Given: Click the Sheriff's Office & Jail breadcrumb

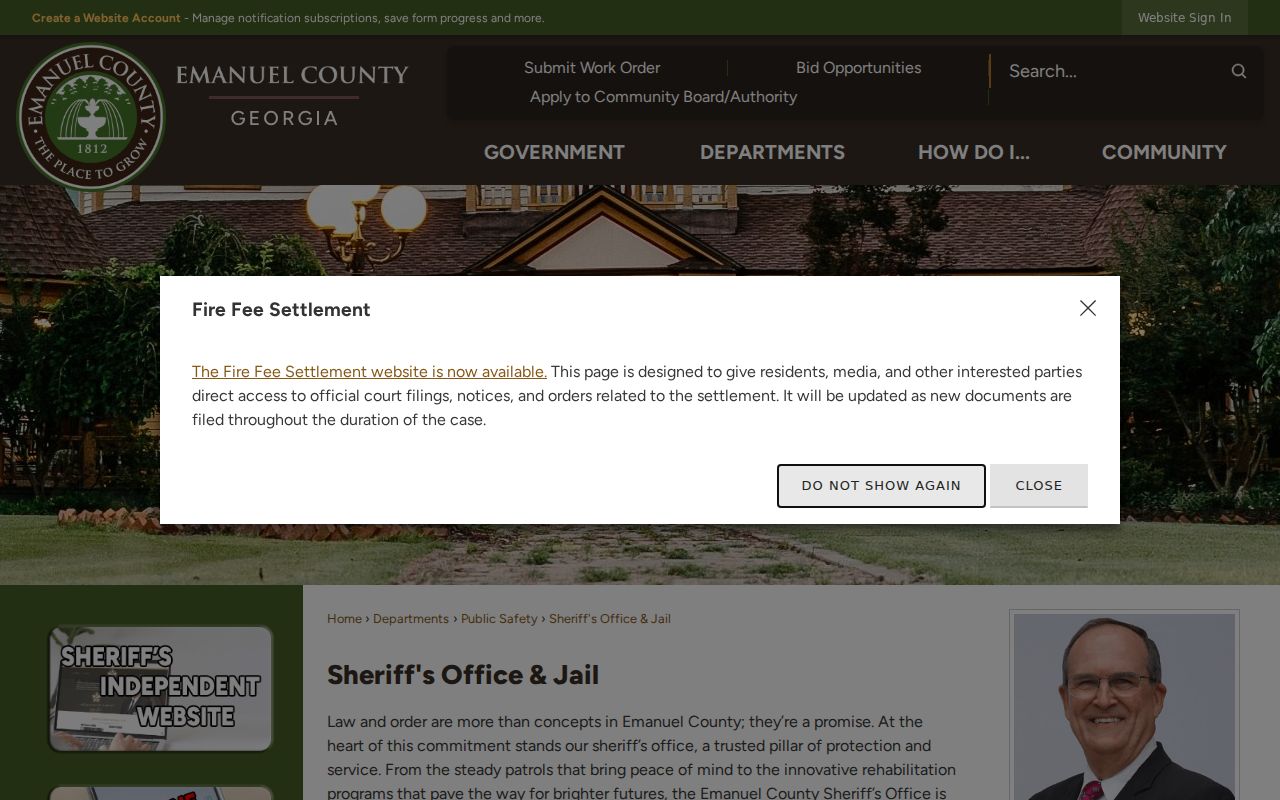Looking at the screenshot, I should pos(610,619).
